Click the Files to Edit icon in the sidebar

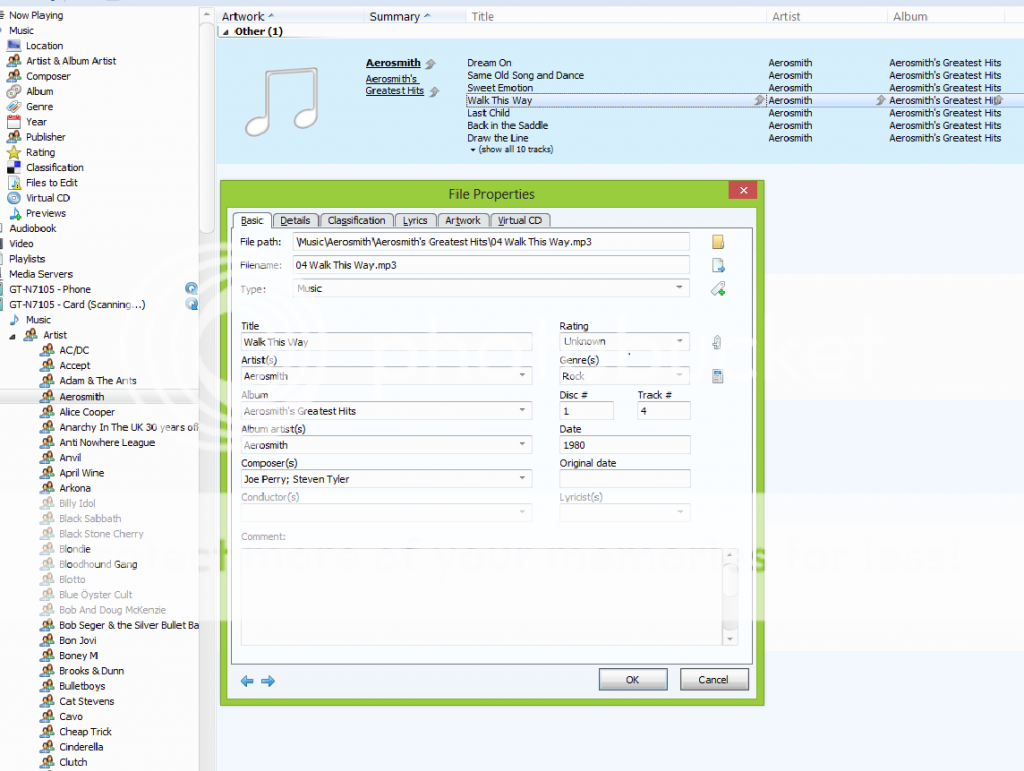tap(14, 183)
